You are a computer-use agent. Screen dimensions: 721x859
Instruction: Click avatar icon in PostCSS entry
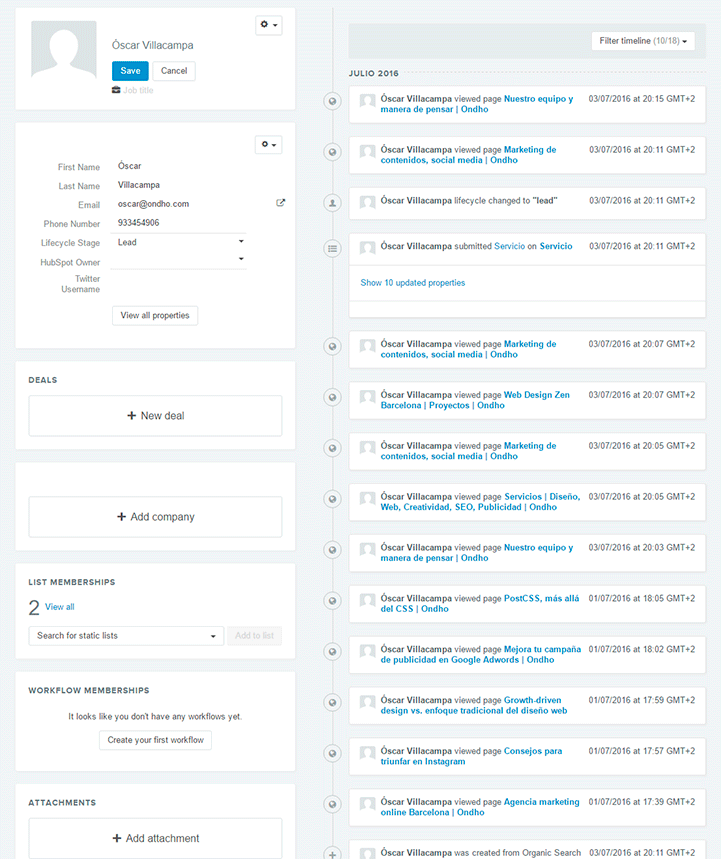[368, 600]
